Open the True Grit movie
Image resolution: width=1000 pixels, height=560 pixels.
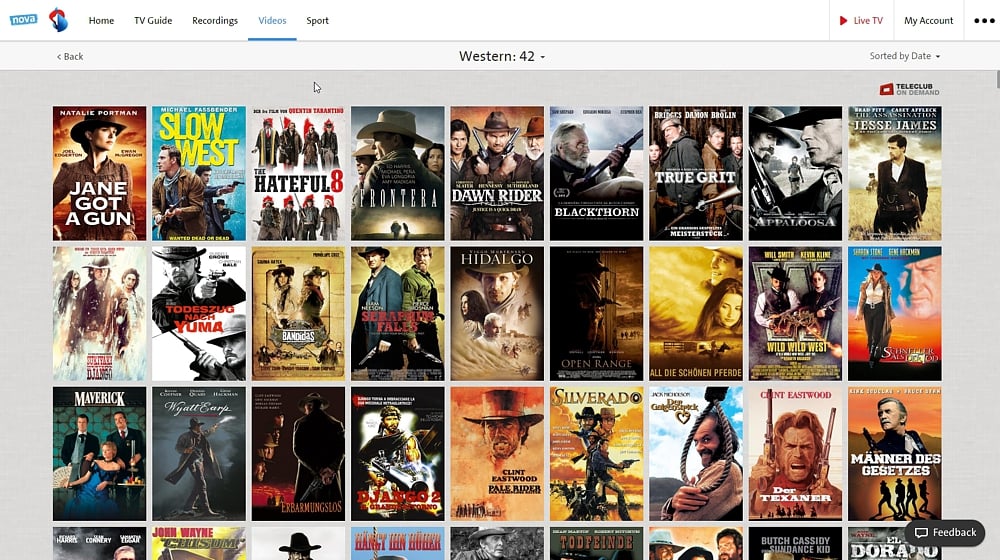(696, 173)
